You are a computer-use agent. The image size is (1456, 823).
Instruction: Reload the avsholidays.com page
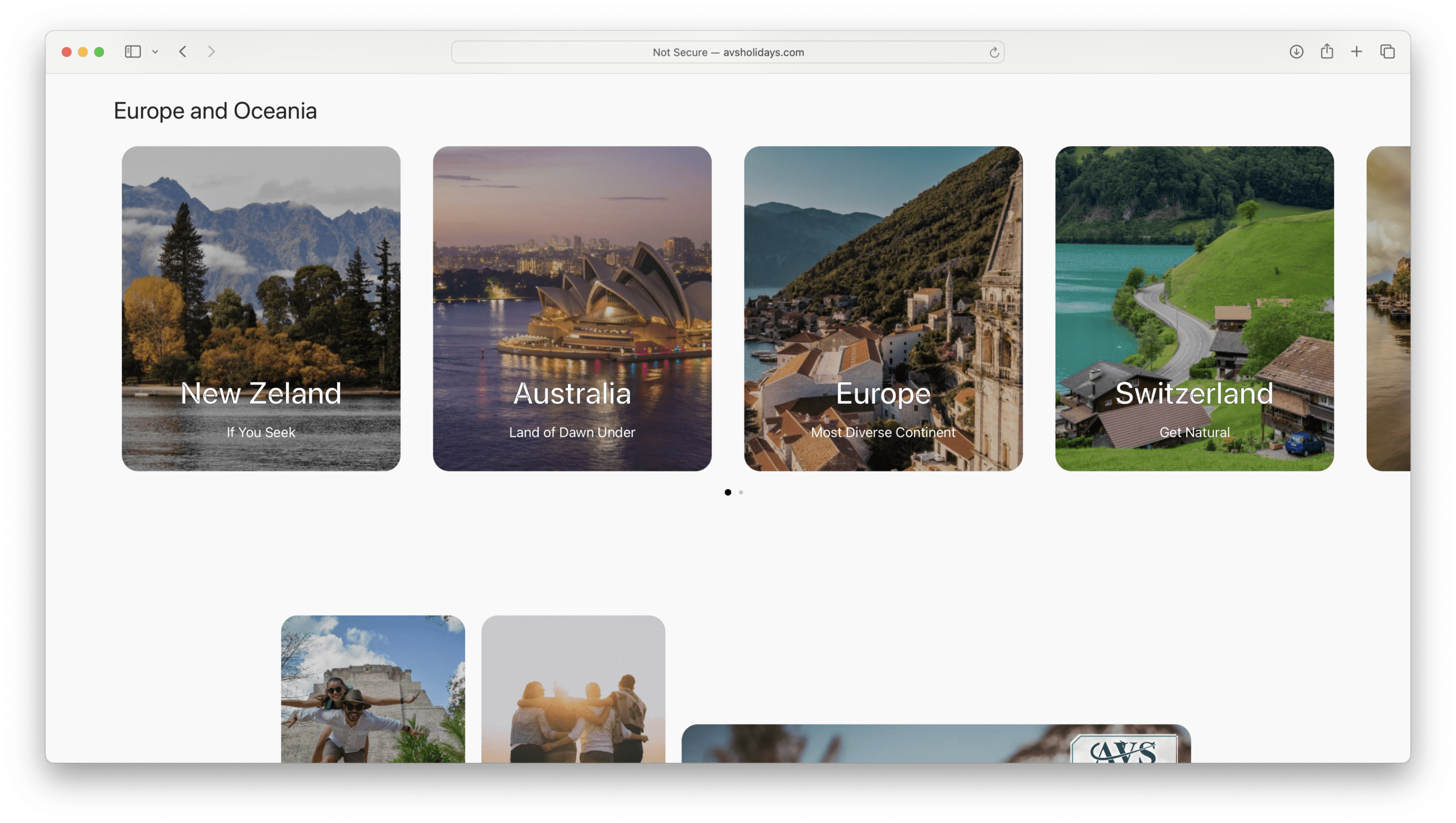coord(994,52)
